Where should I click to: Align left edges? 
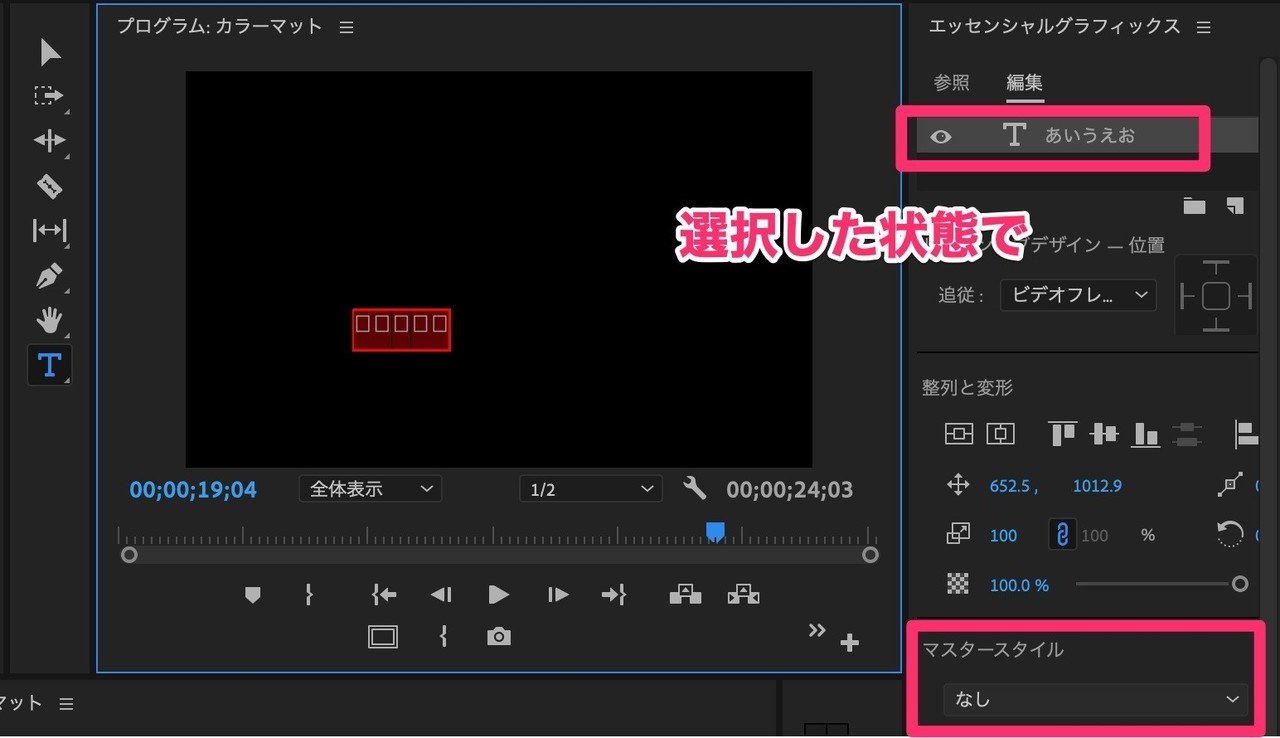1246,434
